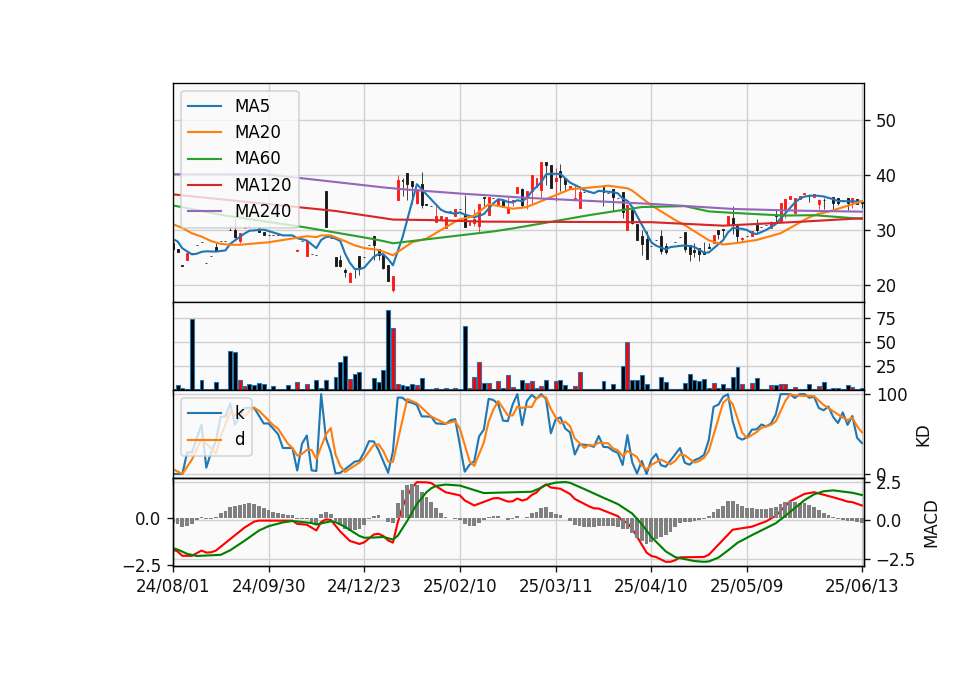Click the right MACD axis value 0.0
960x690 pixels.
click(x=888, y=521)
